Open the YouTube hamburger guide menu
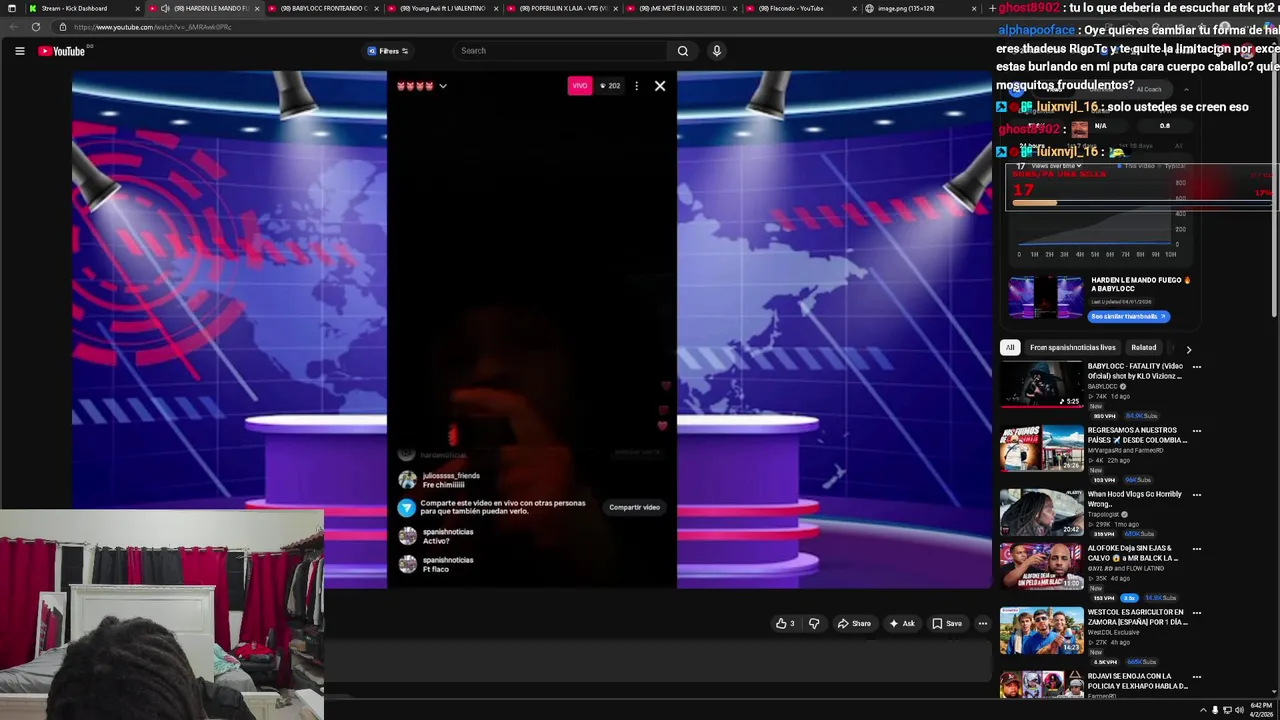 click(x=19, y=51)
